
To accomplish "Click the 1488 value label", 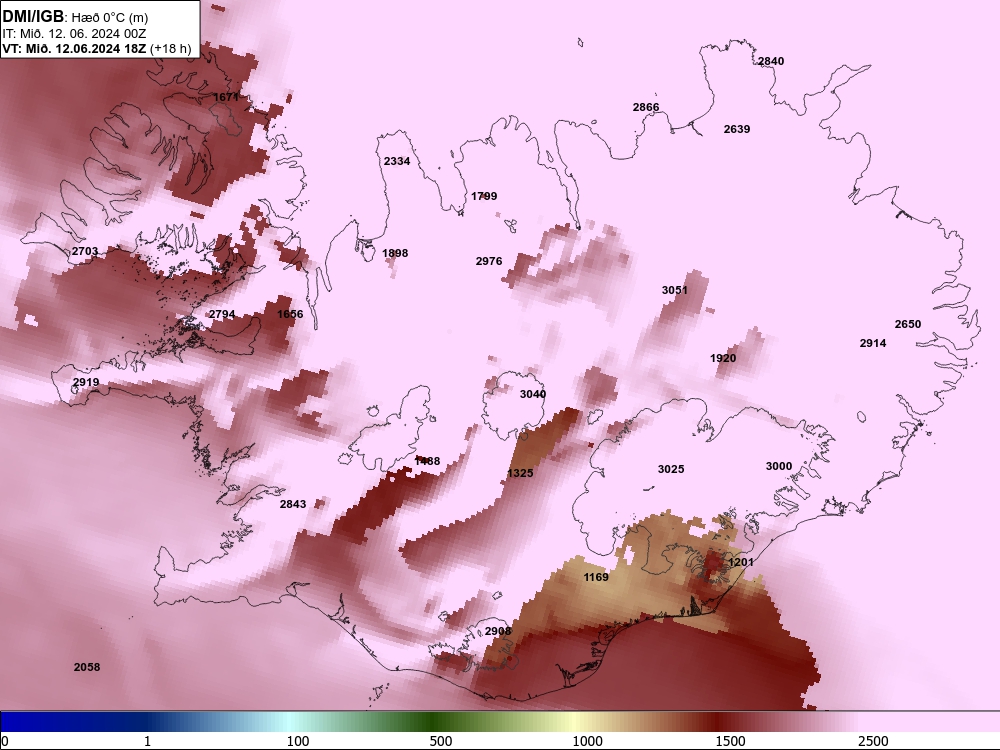I will (427, 461).
